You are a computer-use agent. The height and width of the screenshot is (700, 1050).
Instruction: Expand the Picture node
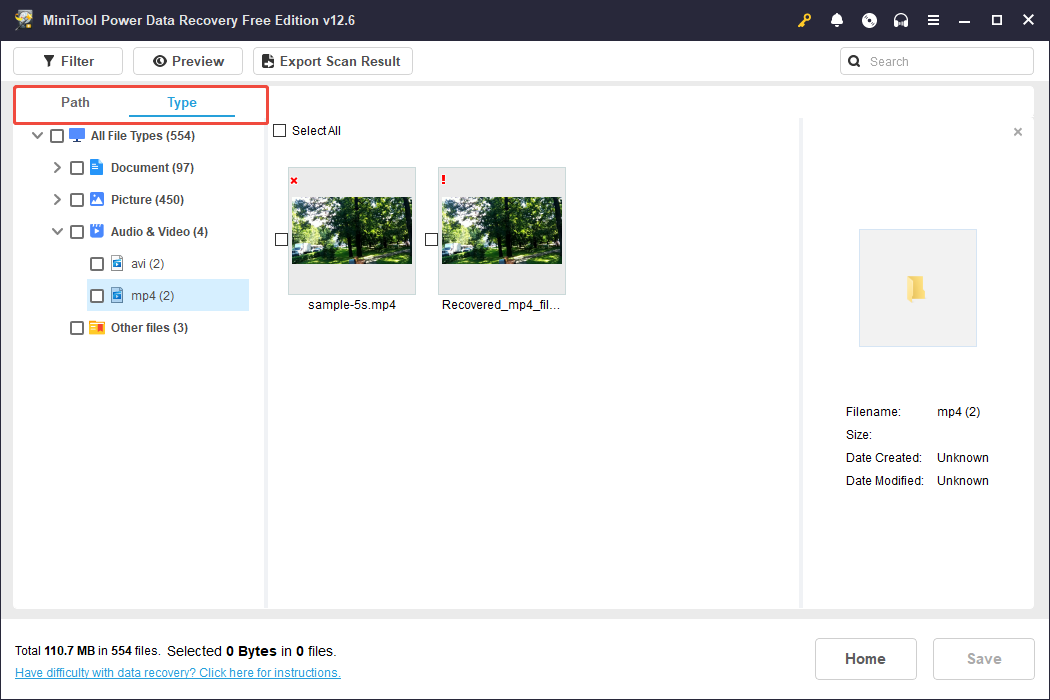pyautogui.click(x=57, y=200)
